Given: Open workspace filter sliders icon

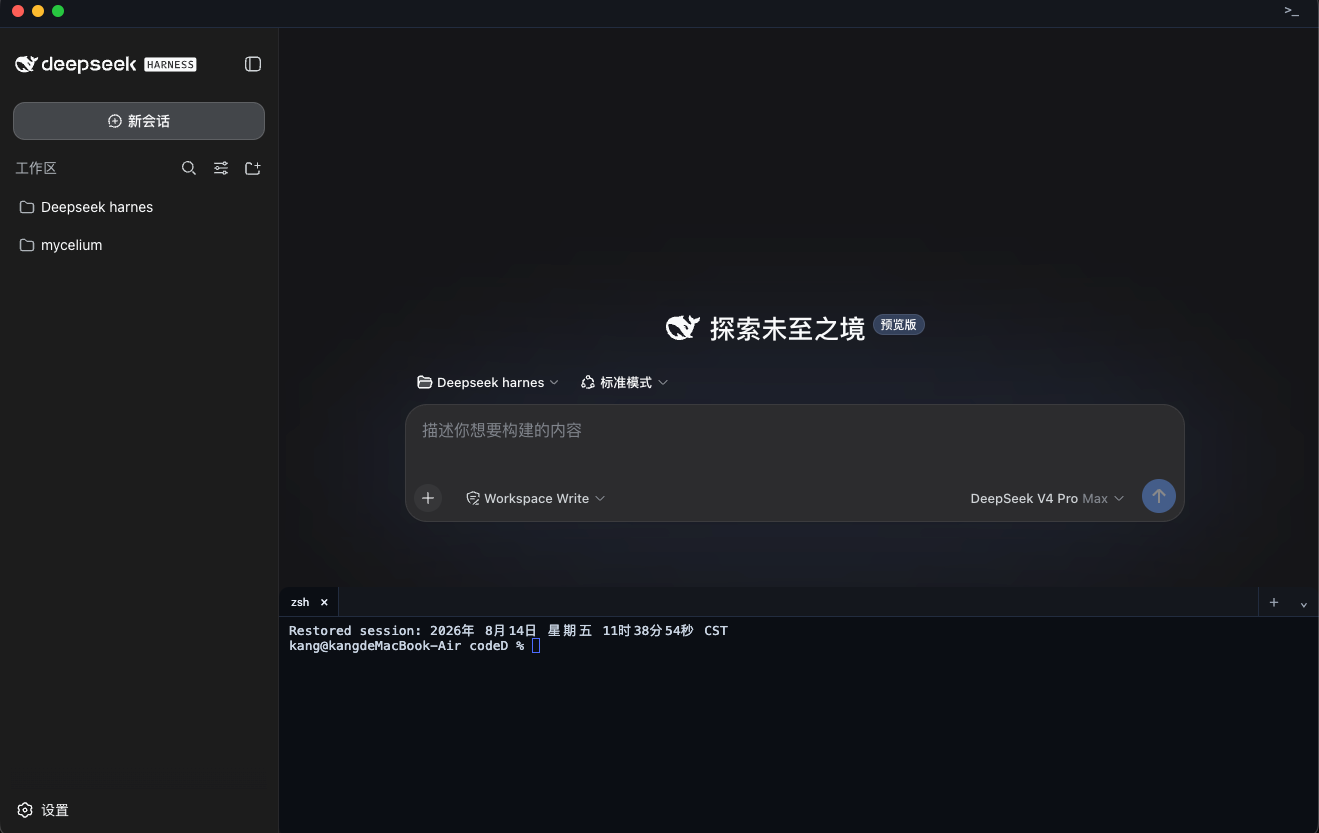Looking at the screenshot, I should coord(221,168).
